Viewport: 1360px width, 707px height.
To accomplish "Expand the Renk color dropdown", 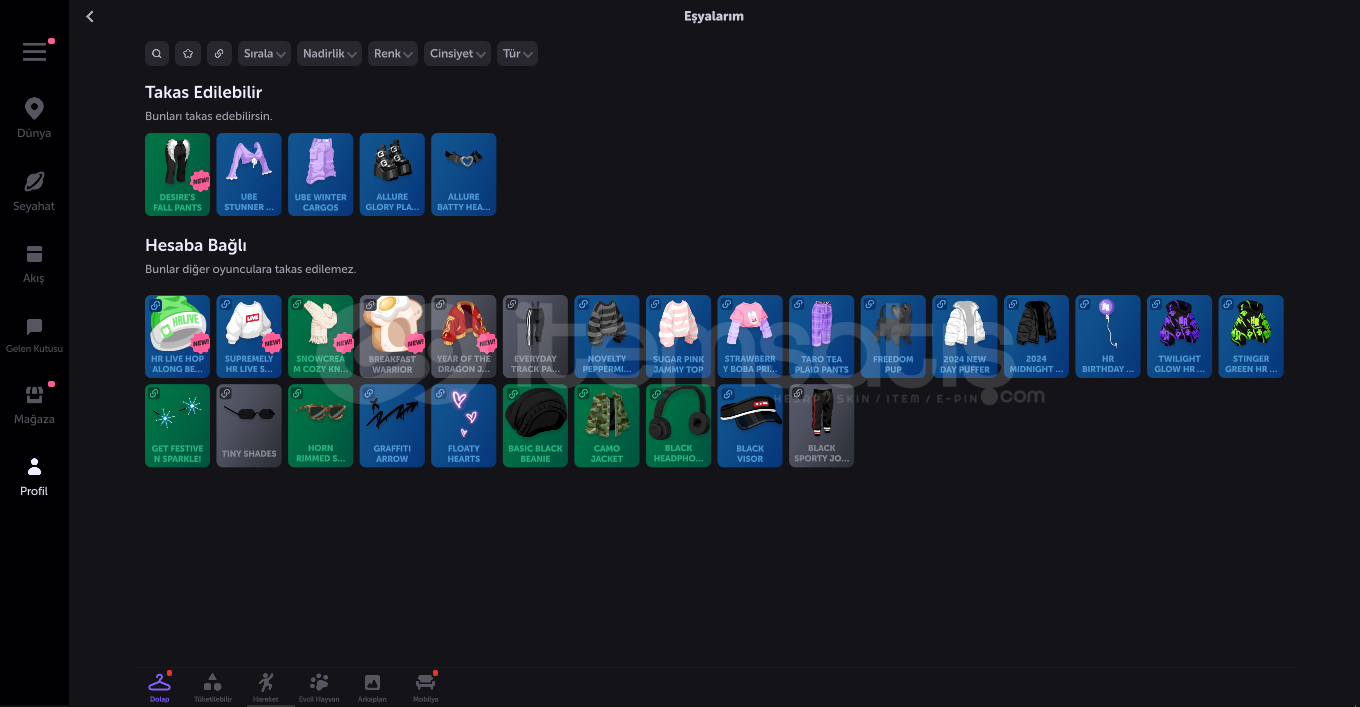I will point(393,54).
